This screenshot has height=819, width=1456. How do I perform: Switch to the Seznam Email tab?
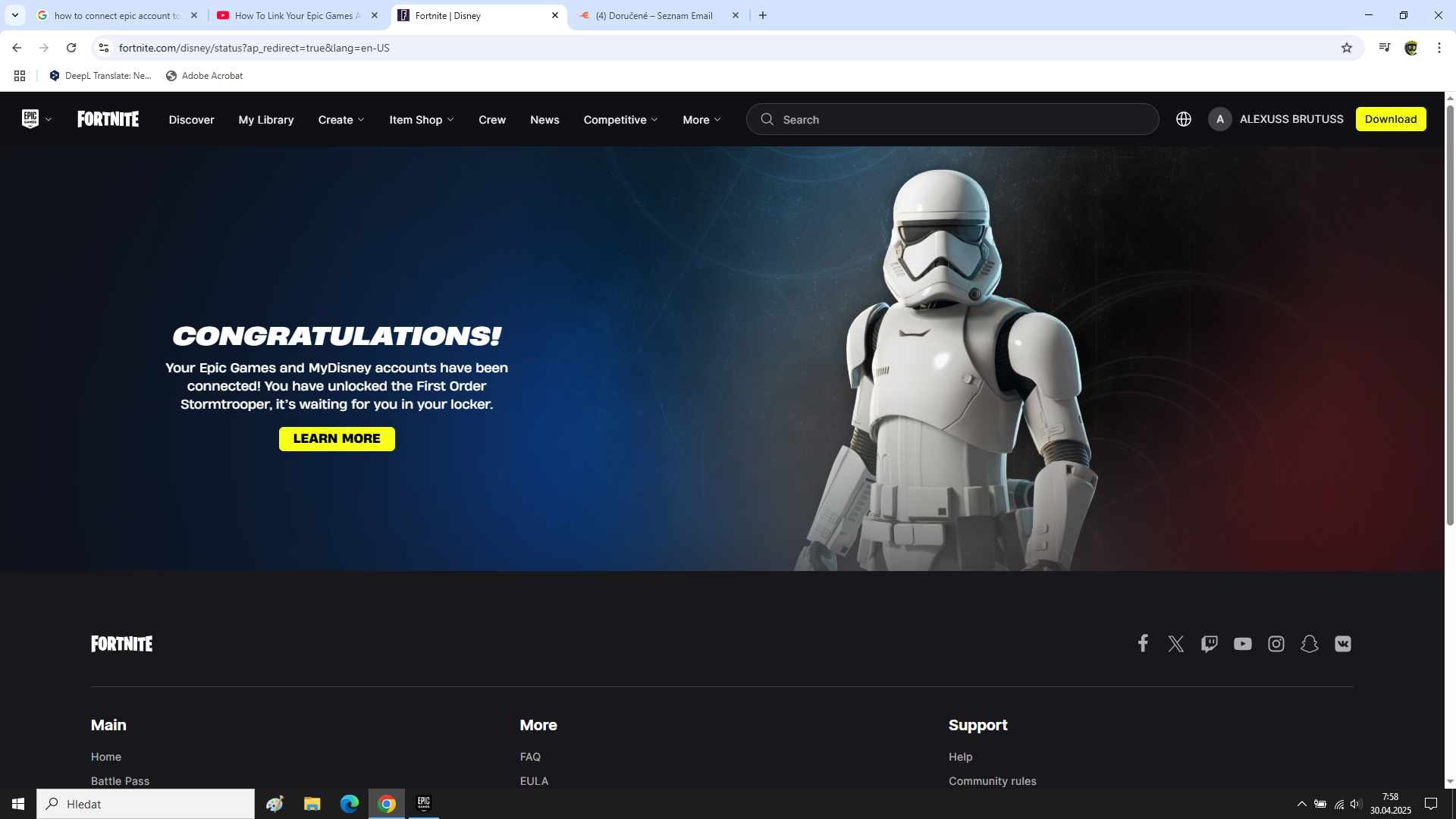tap(658, 15)
